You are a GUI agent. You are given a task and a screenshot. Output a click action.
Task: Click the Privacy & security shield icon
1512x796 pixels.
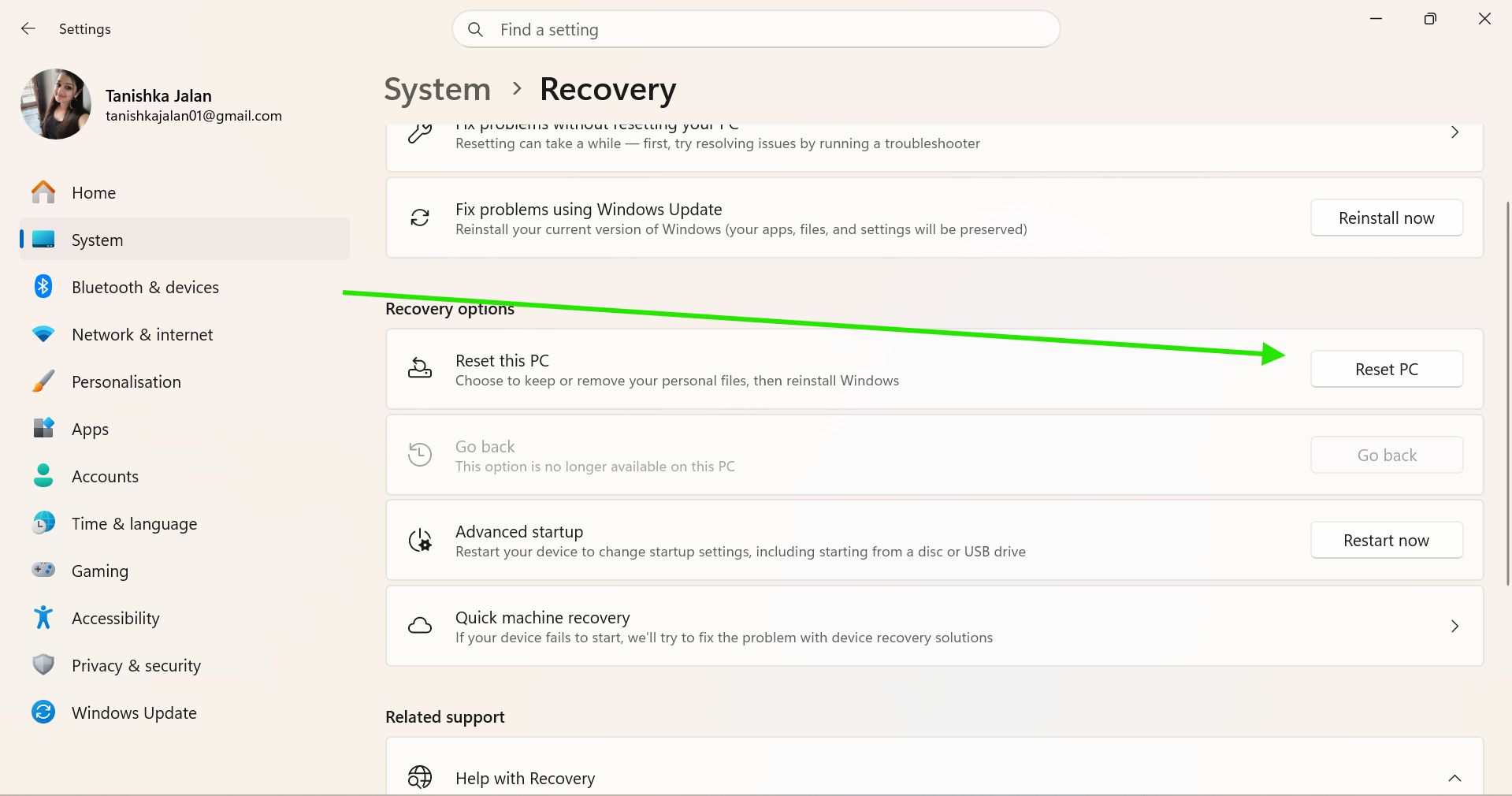(43, 664)
